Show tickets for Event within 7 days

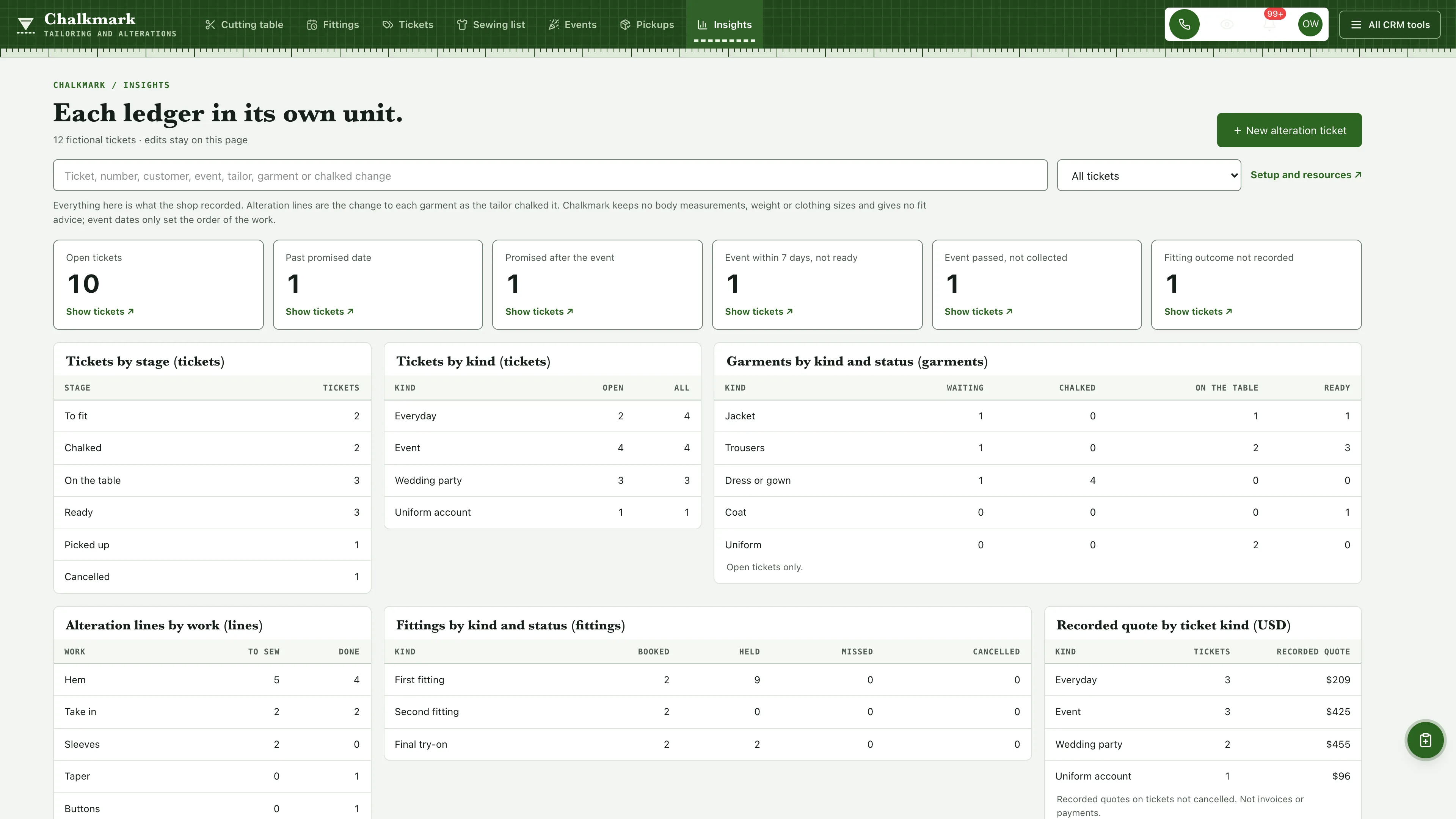coord(758,311)
